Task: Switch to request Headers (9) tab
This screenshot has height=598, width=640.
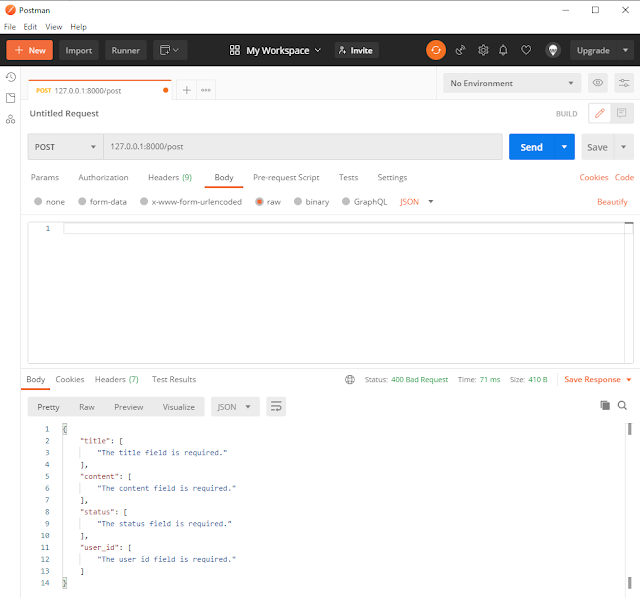Action: tap(170, 178)
